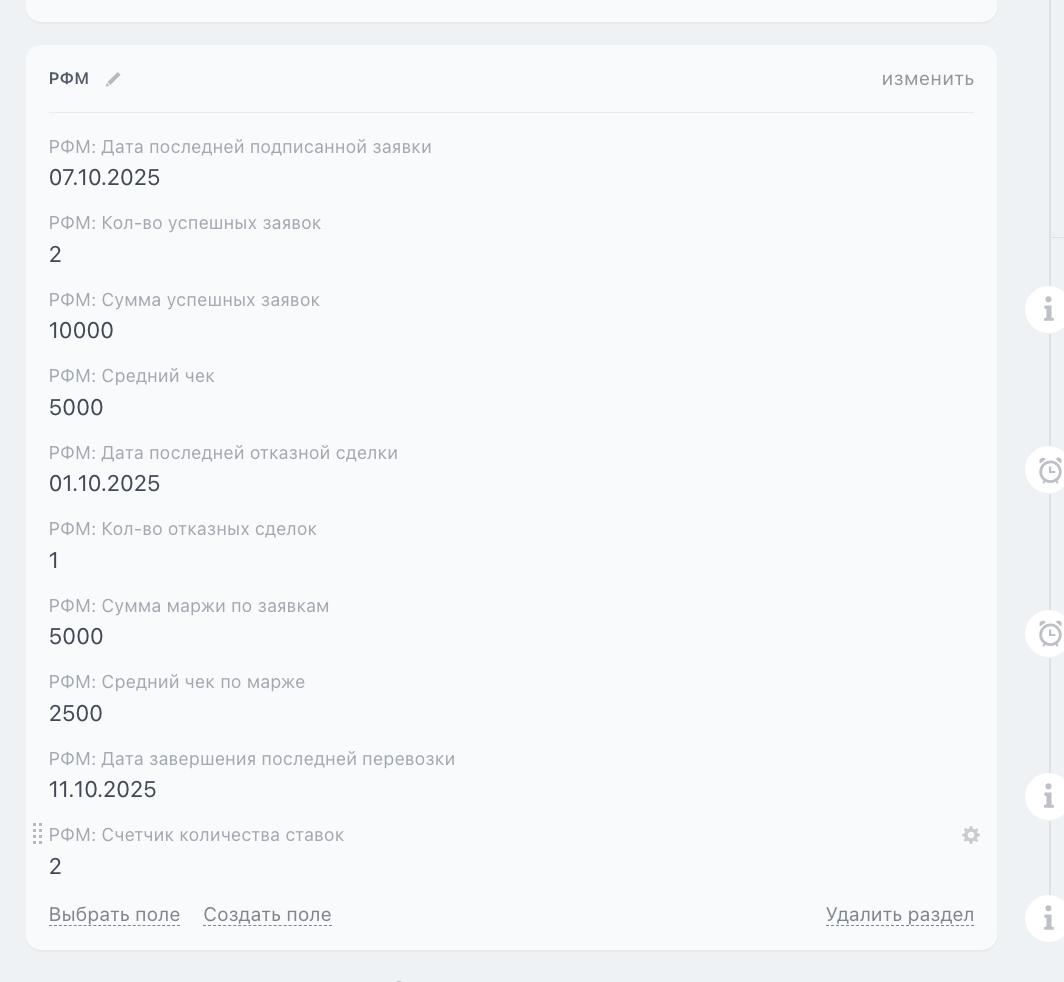Click the Кол-во успешных заявок value 2
Image resolution: width=1064 pixels, height=982 pixels.
(55, 255)
